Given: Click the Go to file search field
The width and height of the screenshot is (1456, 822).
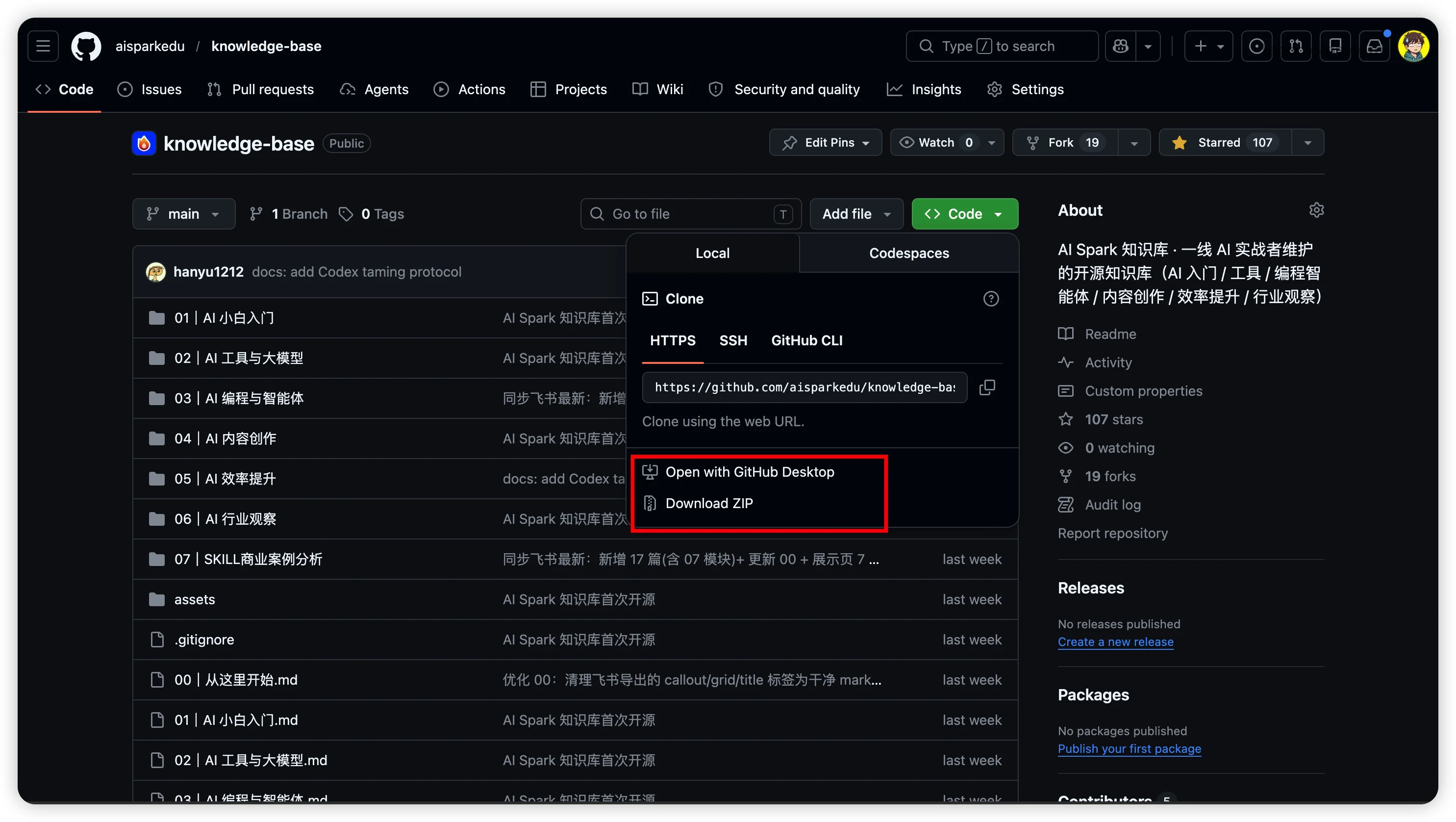Looking at the screenshot, I should click(691, 214).
